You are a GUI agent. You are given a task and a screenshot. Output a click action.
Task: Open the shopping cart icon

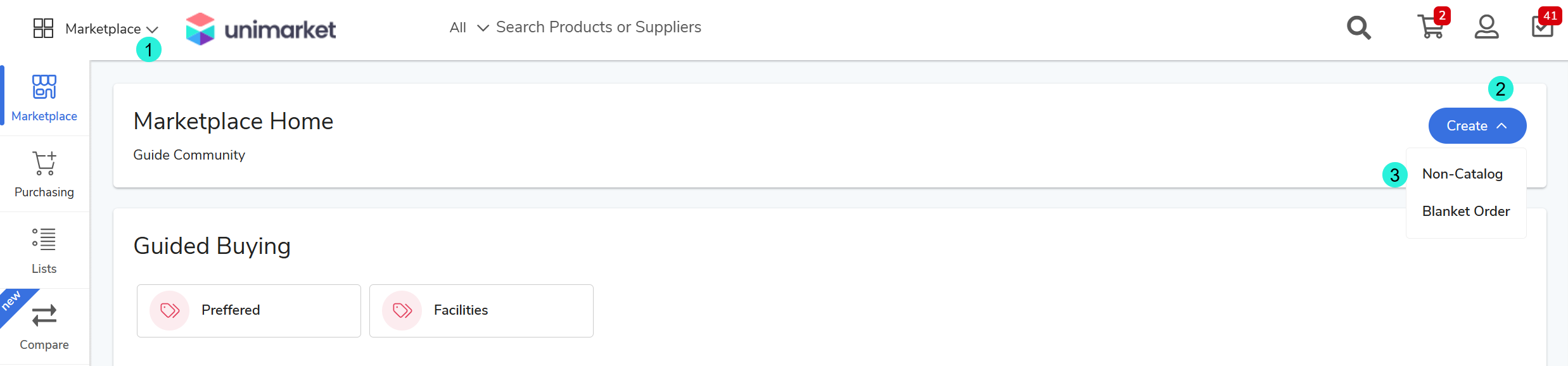coord(1430,28)
